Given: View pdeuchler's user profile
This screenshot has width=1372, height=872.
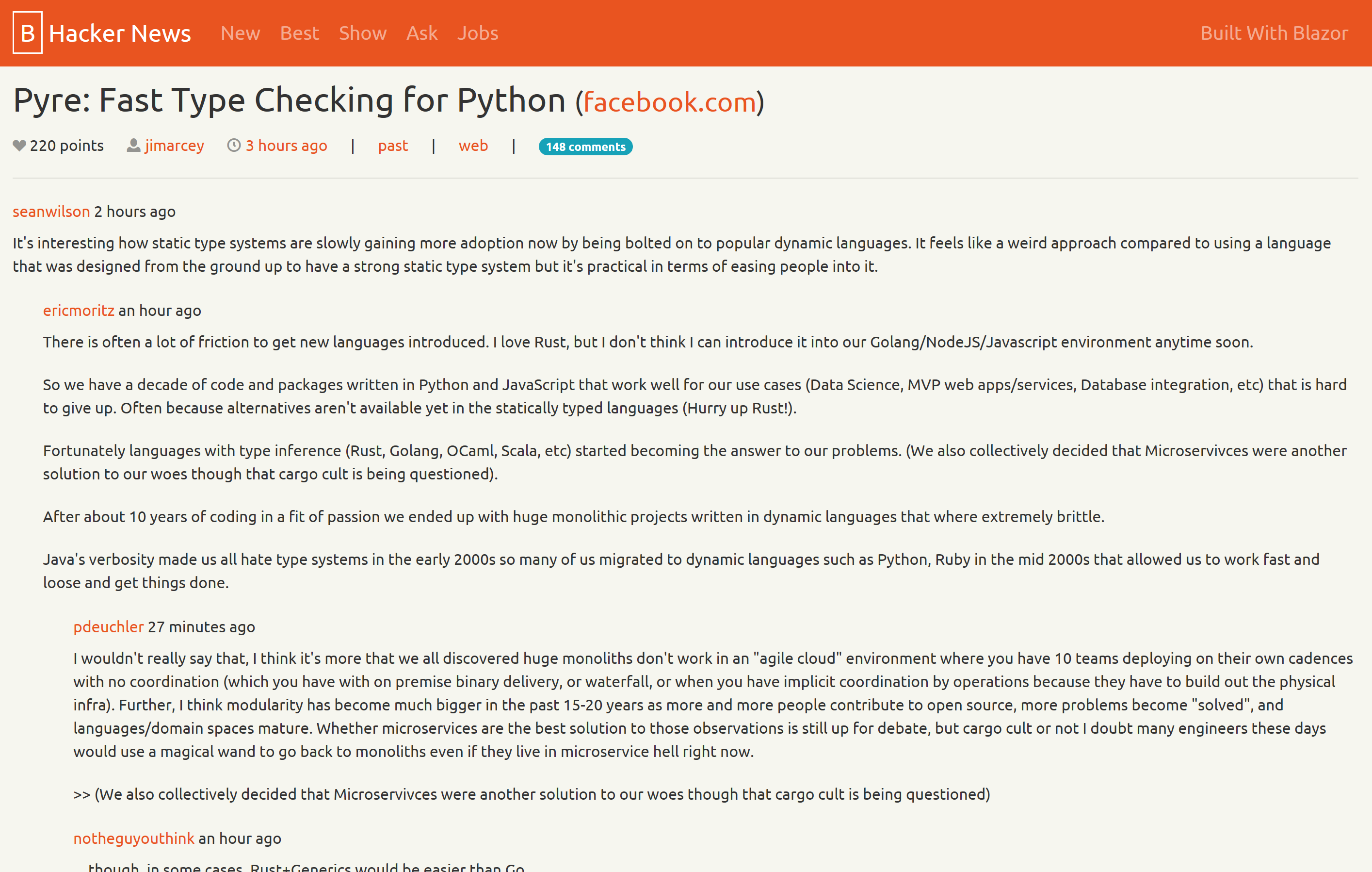Looking at the screenshot, I should coord(108,627).
